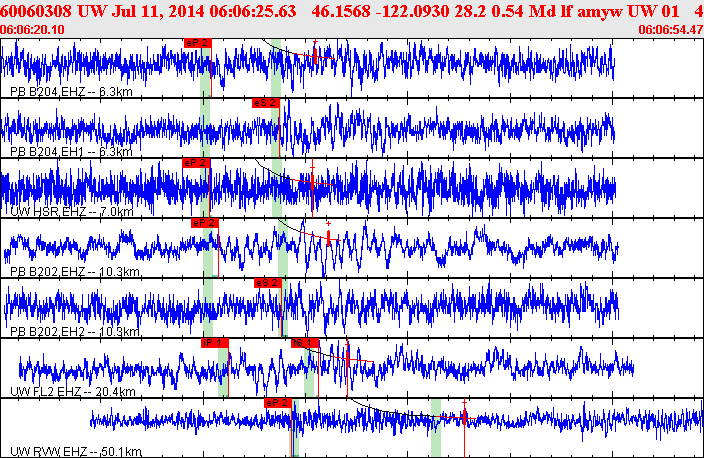
Task: Click the PB B202.EHZ 10.3km station label
Action: 73,272
